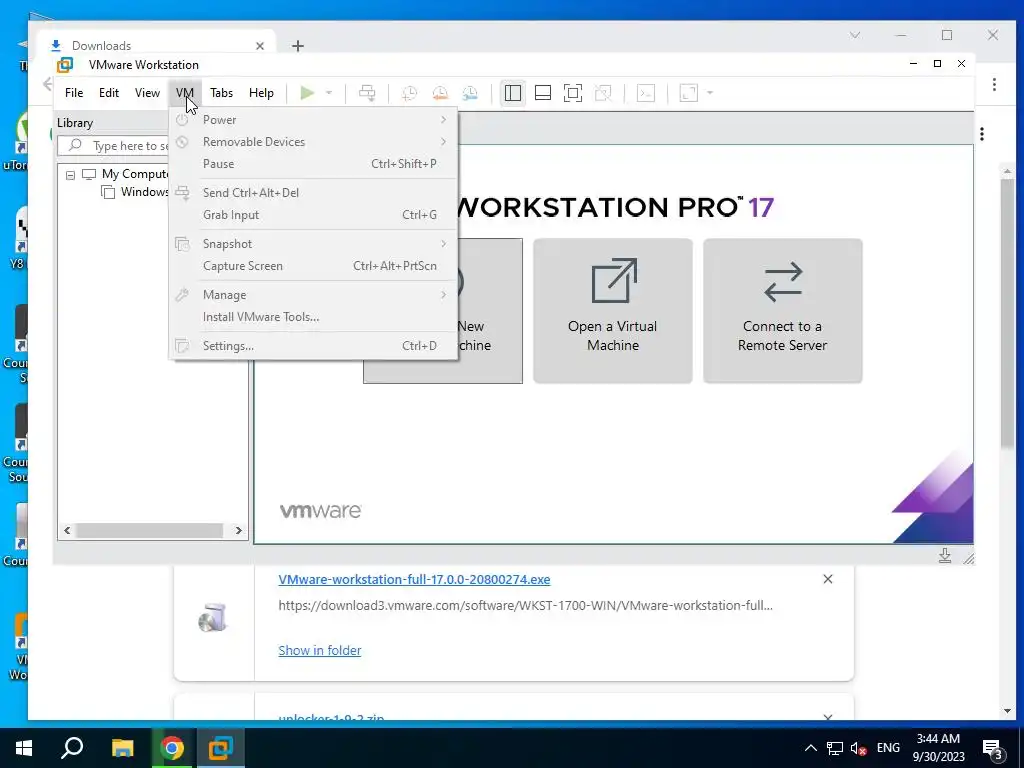Click Open a Virtual Machine tile
Viewport: 1024px width, 768px height.
[613, 311]
